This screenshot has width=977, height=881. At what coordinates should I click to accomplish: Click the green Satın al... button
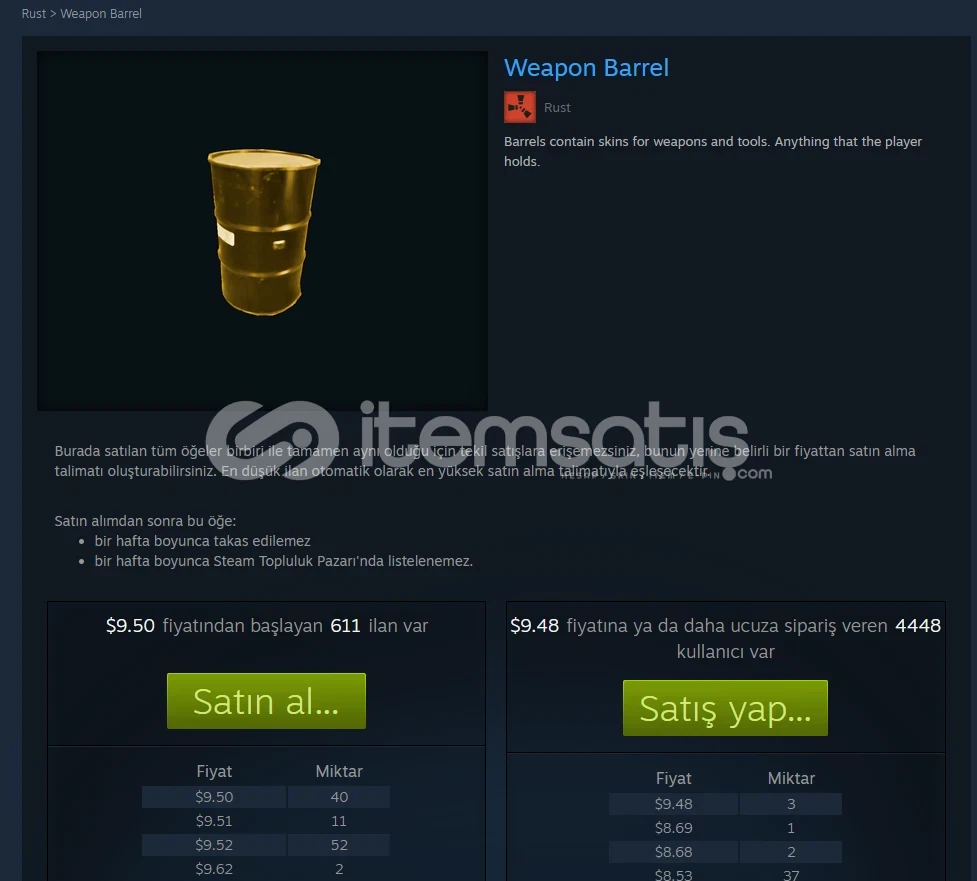pyautogui.click(x=266, y=701)
